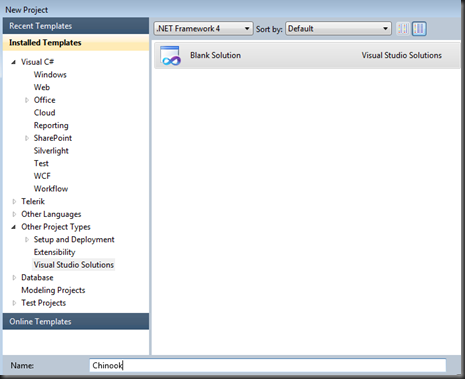
Task: Expand the Office node arrow
Action: [x=27, y=100]
